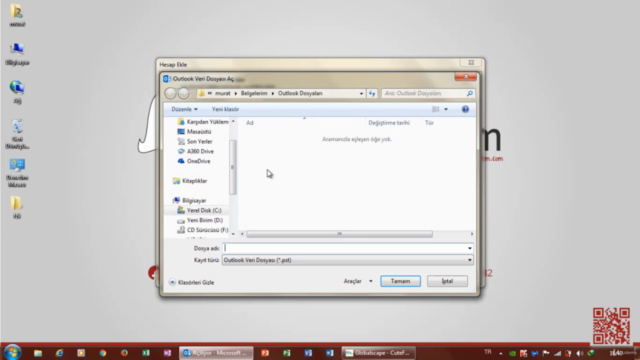640x360 pixels.
Task: Sort by the Tür column header
Action: click(x=429, y=122)
